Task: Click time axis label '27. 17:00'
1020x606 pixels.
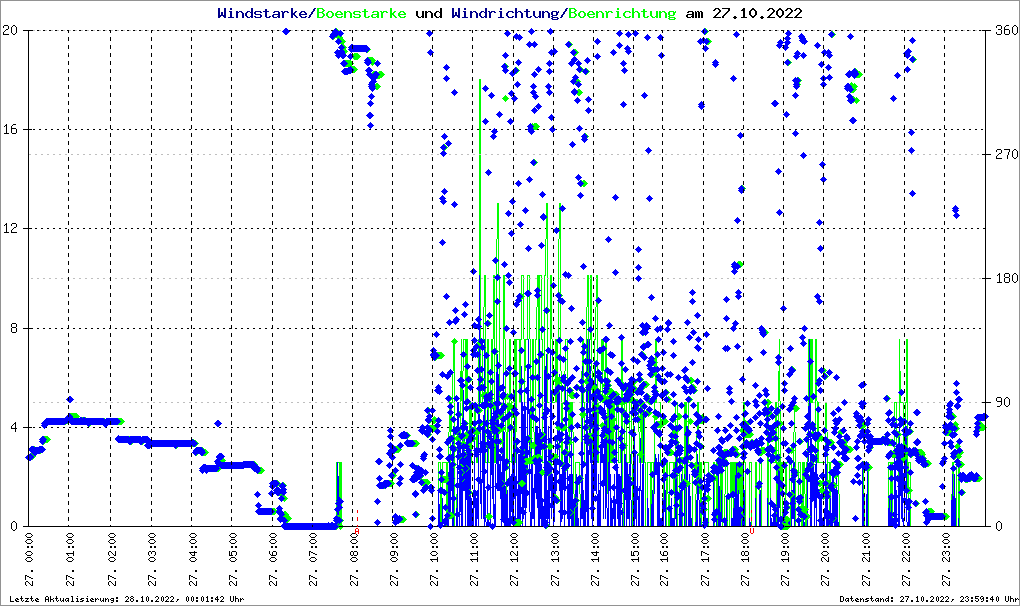Action: tap(706, 559)
